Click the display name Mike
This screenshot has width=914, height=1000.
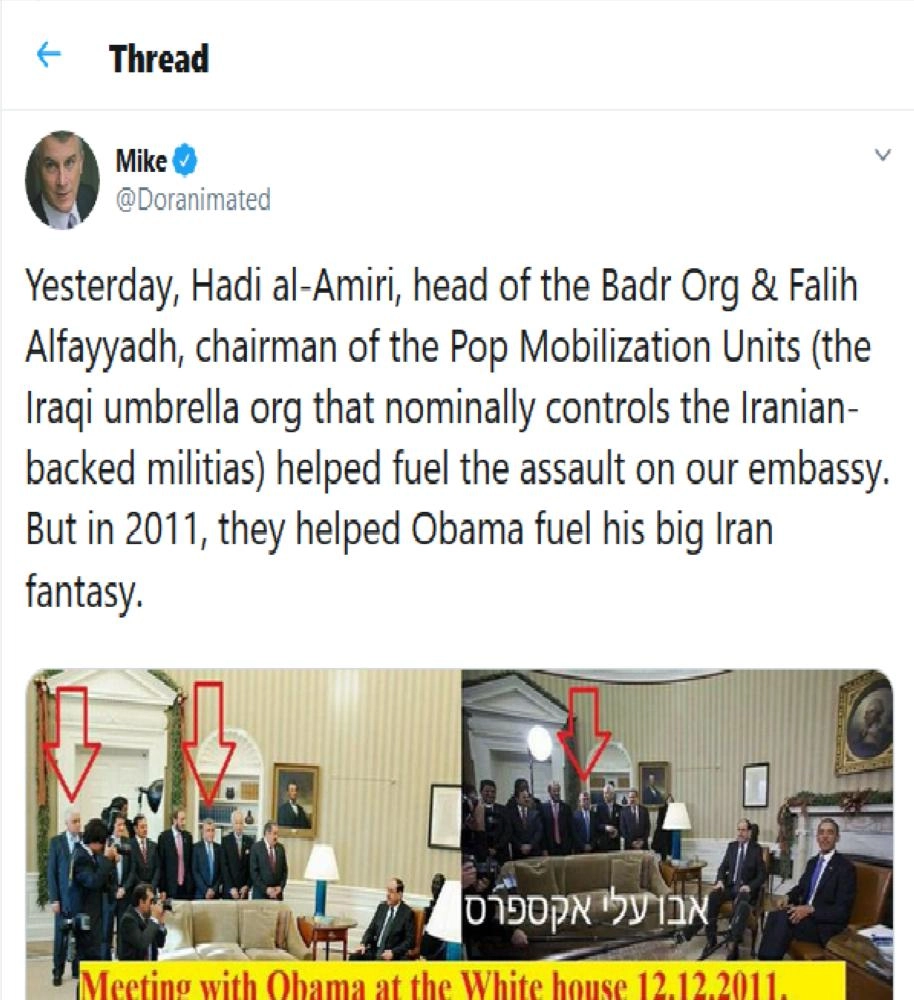coord(141,161)
